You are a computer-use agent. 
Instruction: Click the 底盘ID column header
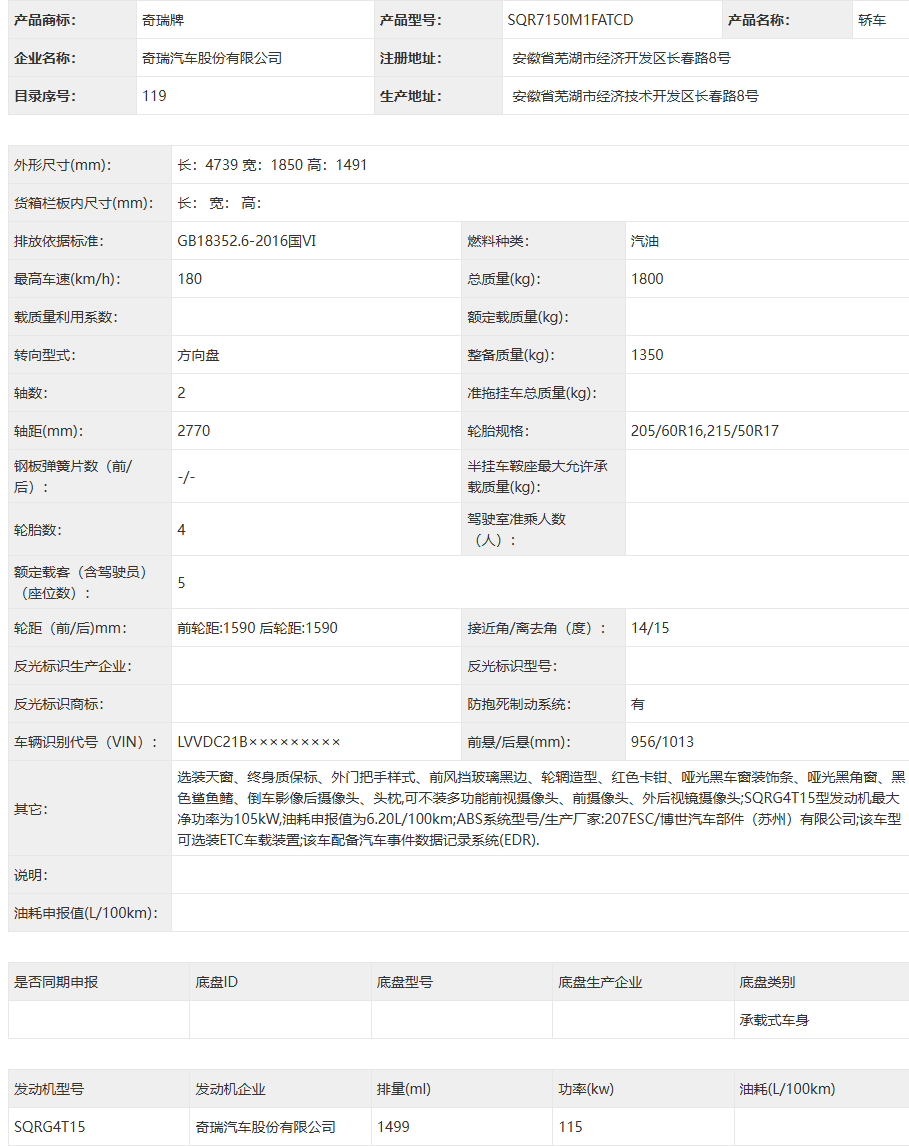(216, 982)
